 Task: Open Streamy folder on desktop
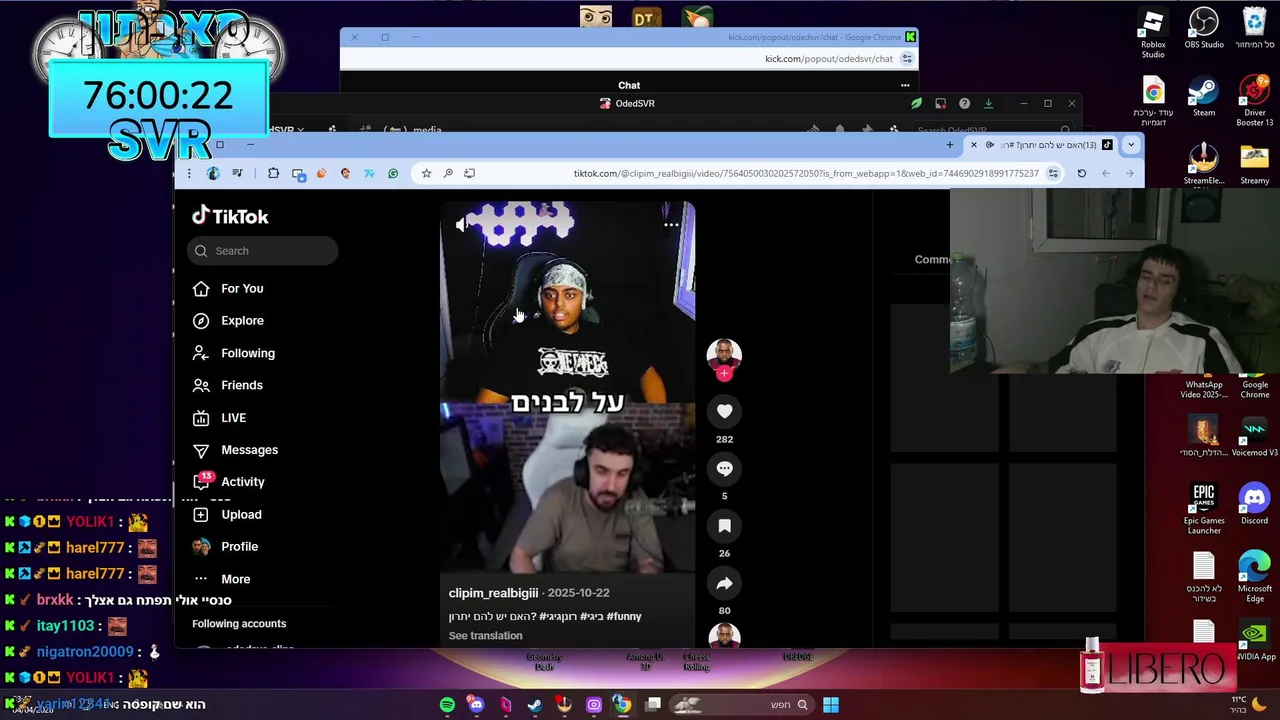point(1255,165)
